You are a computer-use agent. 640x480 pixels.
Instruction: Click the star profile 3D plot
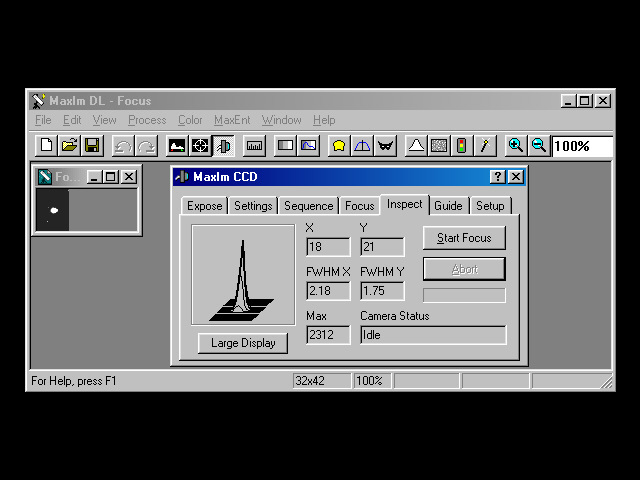243,274
